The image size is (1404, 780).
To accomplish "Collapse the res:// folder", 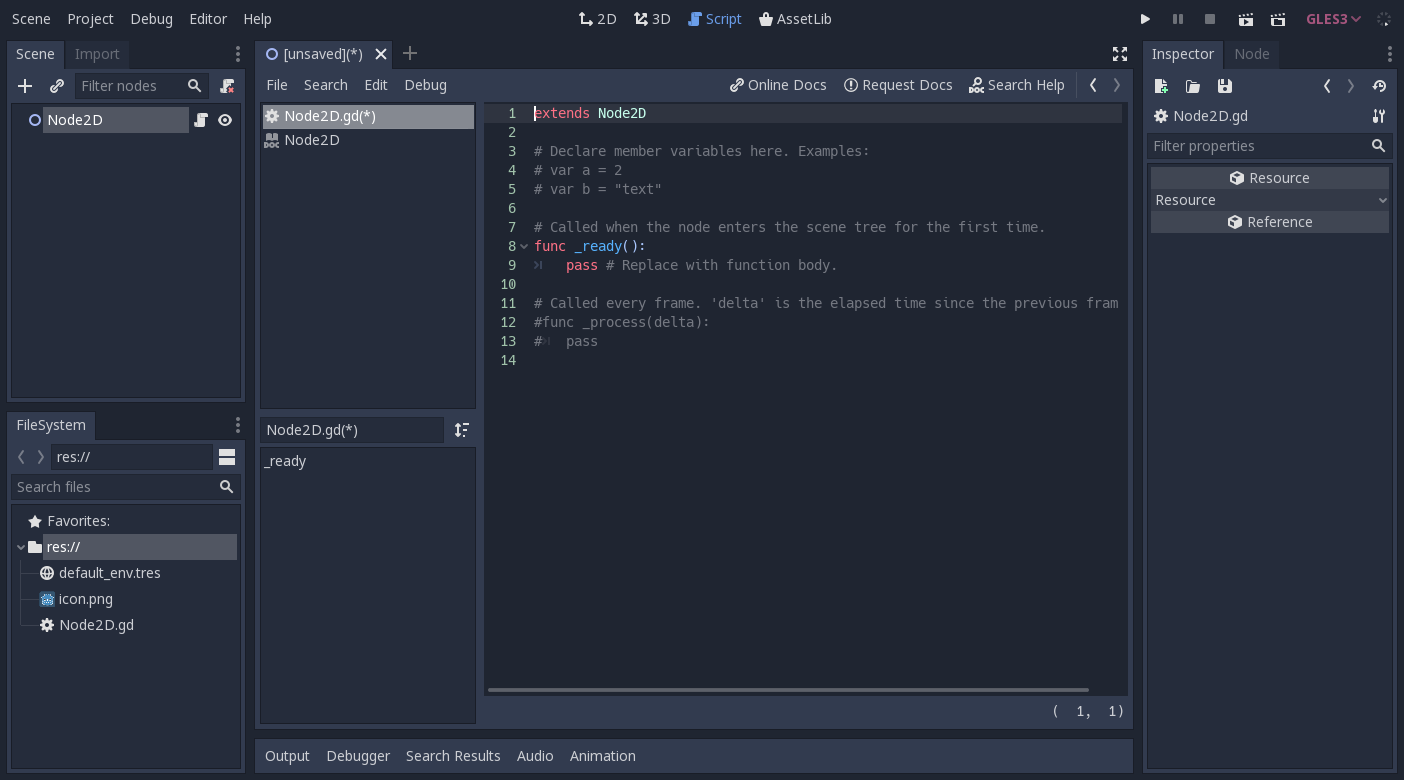I will [22, 547].
